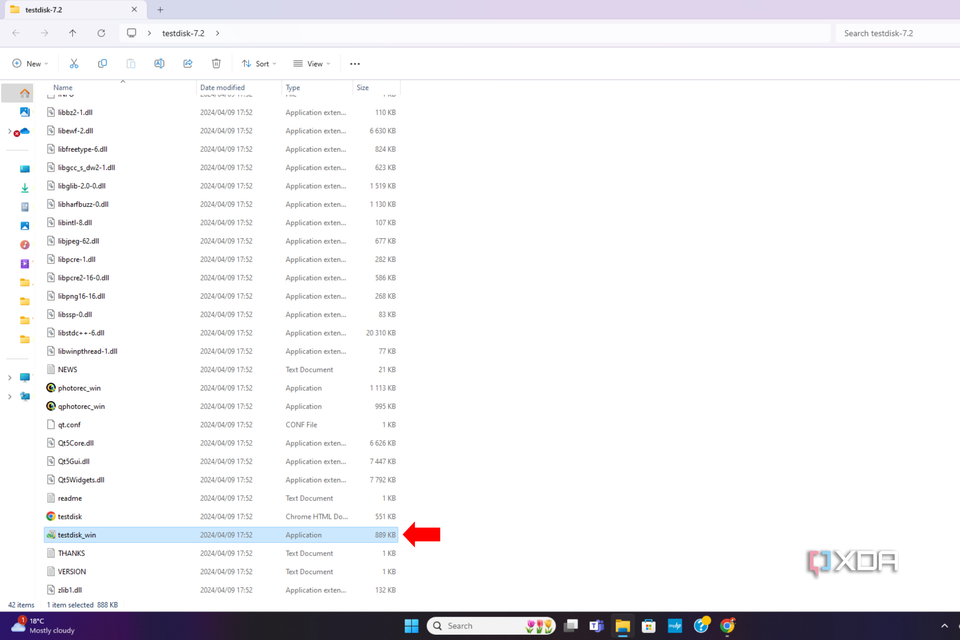This screenshot has height=640, width=960.
Task: Sort by Date modified column header
Action: point(222,88)
